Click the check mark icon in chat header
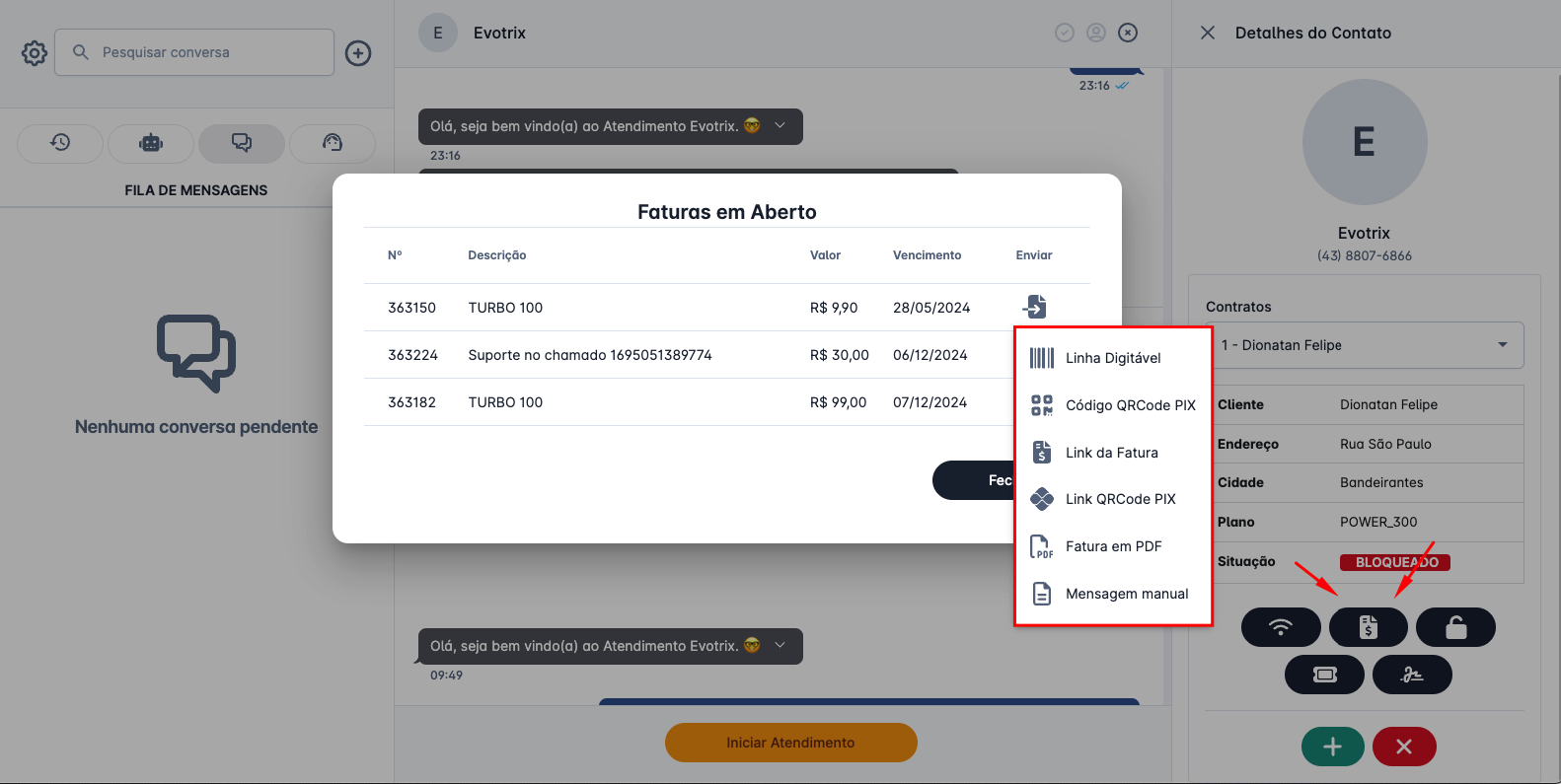Viewport: 1561px width, 784px height. point(1065,33)
